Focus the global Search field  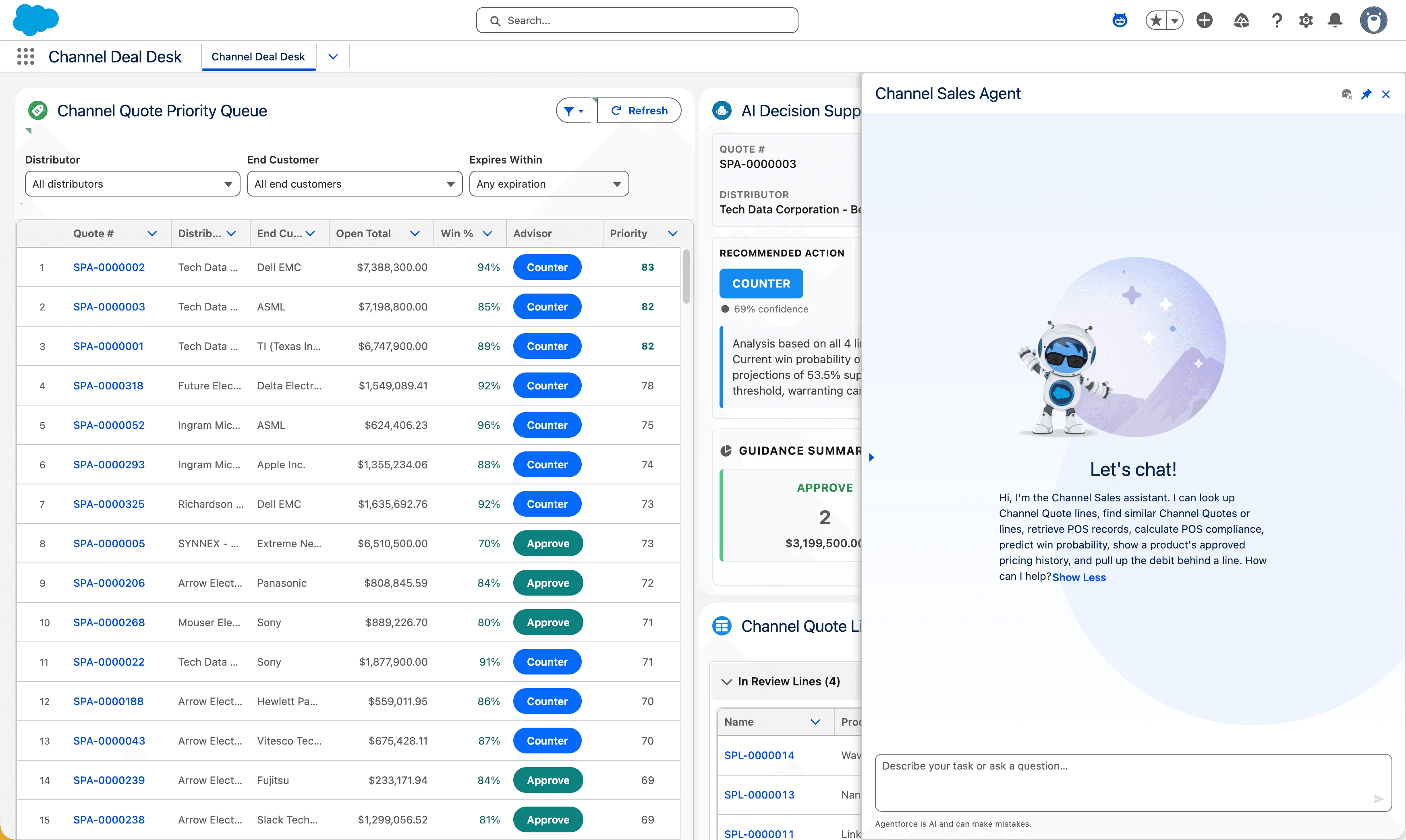[637, 21]
